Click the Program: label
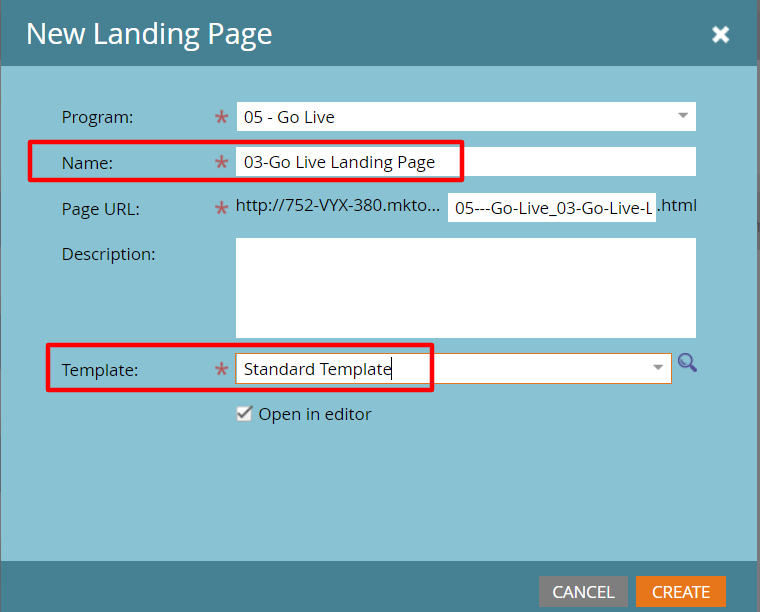The width and height of the screenshot is (760, 612). pos(97,117)
